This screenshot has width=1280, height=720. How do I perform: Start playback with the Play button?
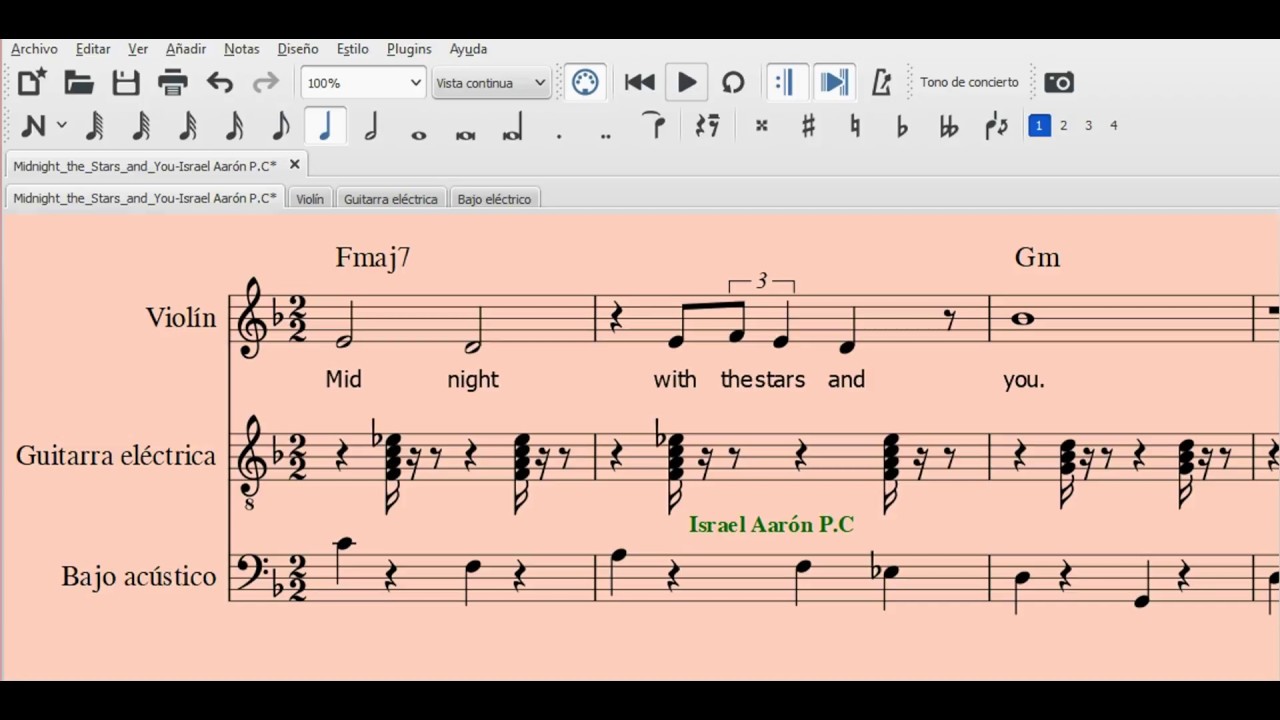pos(687,82)
